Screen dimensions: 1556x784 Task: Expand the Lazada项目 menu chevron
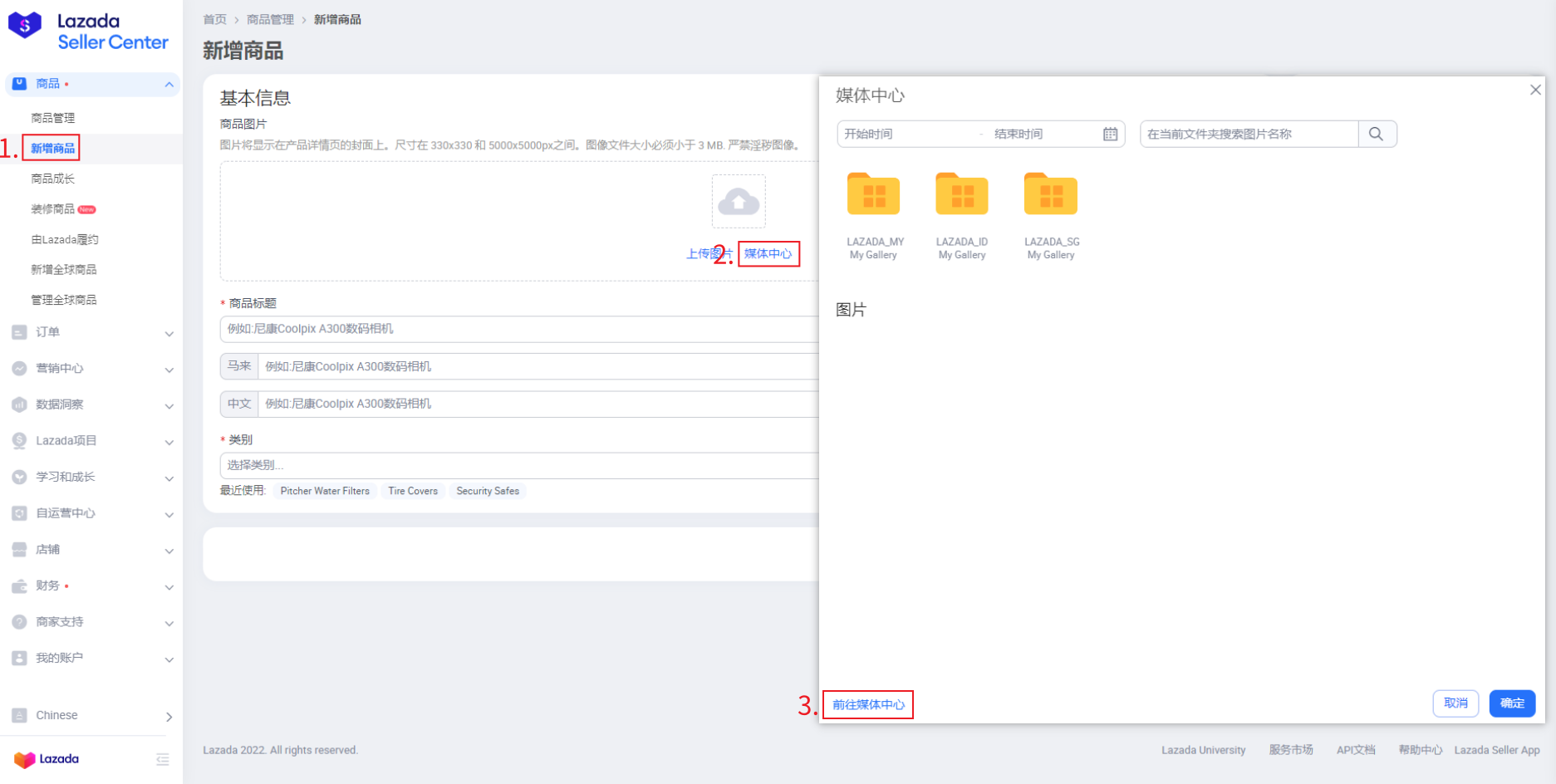(169, 443)
